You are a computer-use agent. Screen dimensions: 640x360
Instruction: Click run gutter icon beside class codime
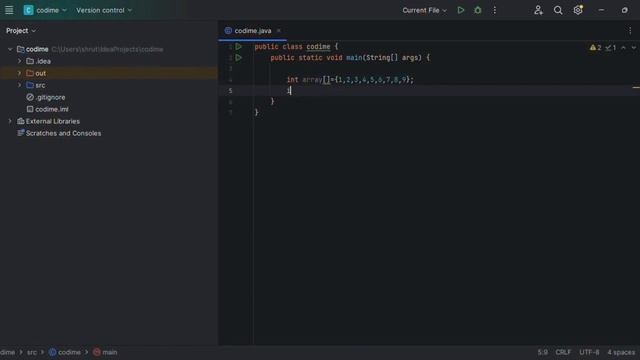[239, 47]
